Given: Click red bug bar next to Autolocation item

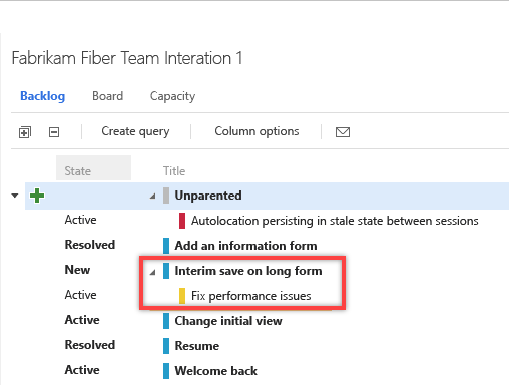Looking at the screenshot, I should click(x=182, y=221).
